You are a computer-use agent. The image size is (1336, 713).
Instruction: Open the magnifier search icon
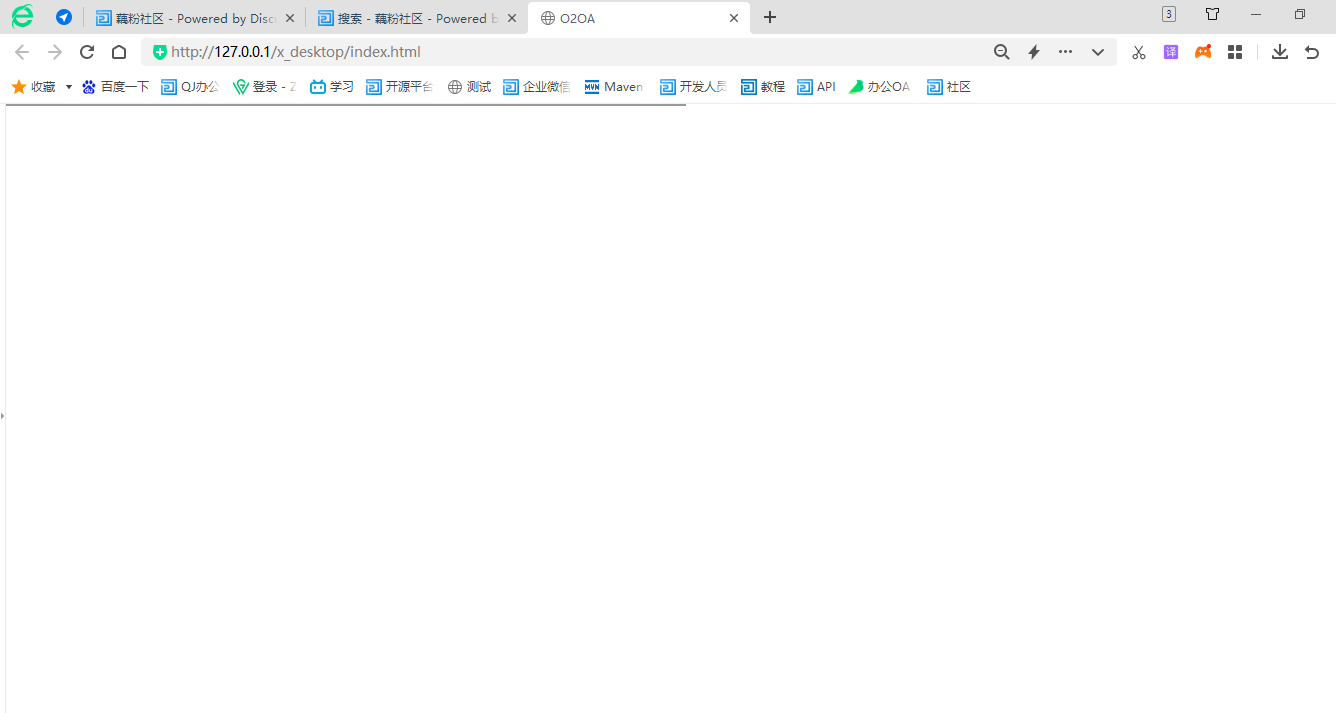click(x=1001, y=51)
